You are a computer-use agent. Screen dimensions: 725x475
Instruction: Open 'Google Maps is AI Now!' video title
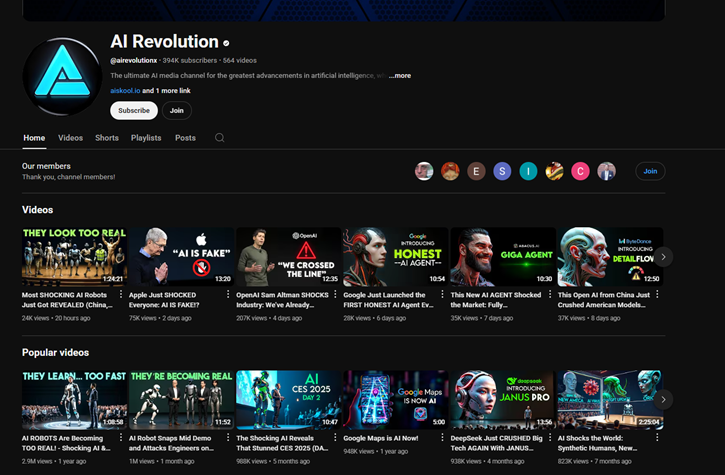[381, 438]
